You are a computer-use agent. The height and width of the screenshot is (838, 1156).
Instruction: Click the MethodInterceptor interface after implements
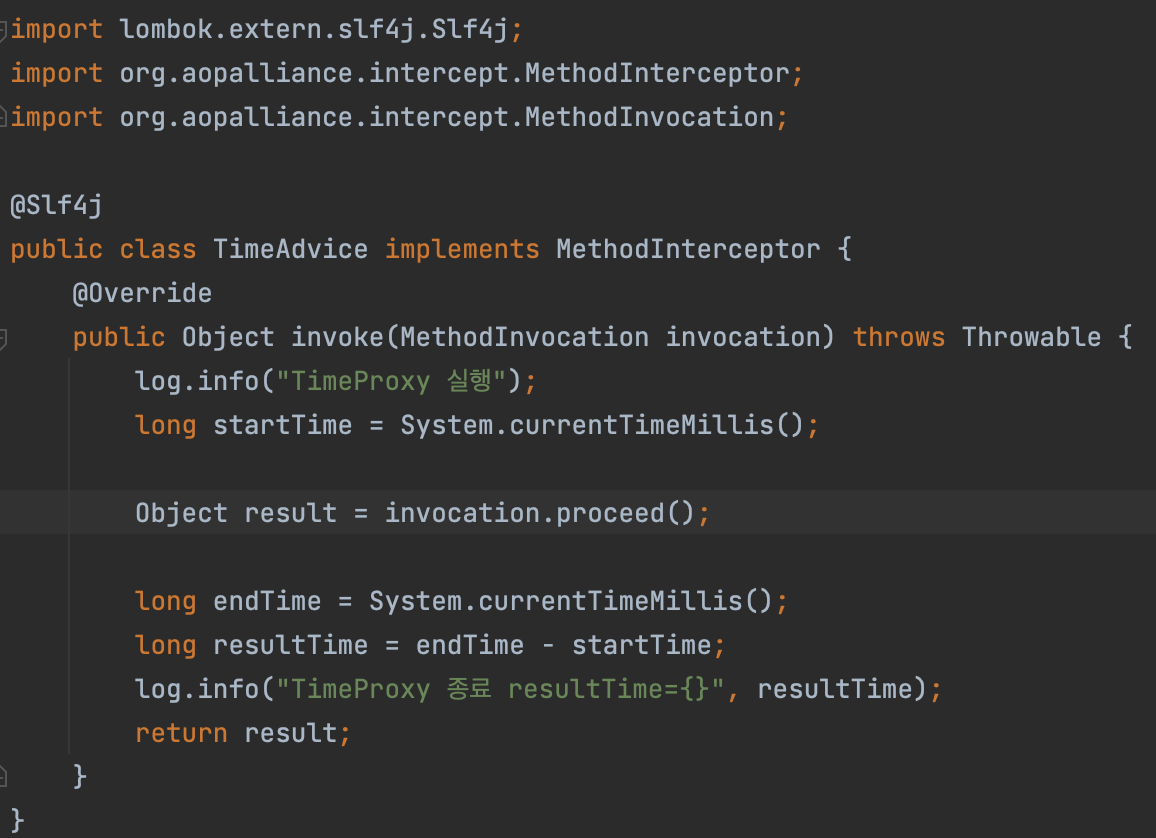click(688, 249)
